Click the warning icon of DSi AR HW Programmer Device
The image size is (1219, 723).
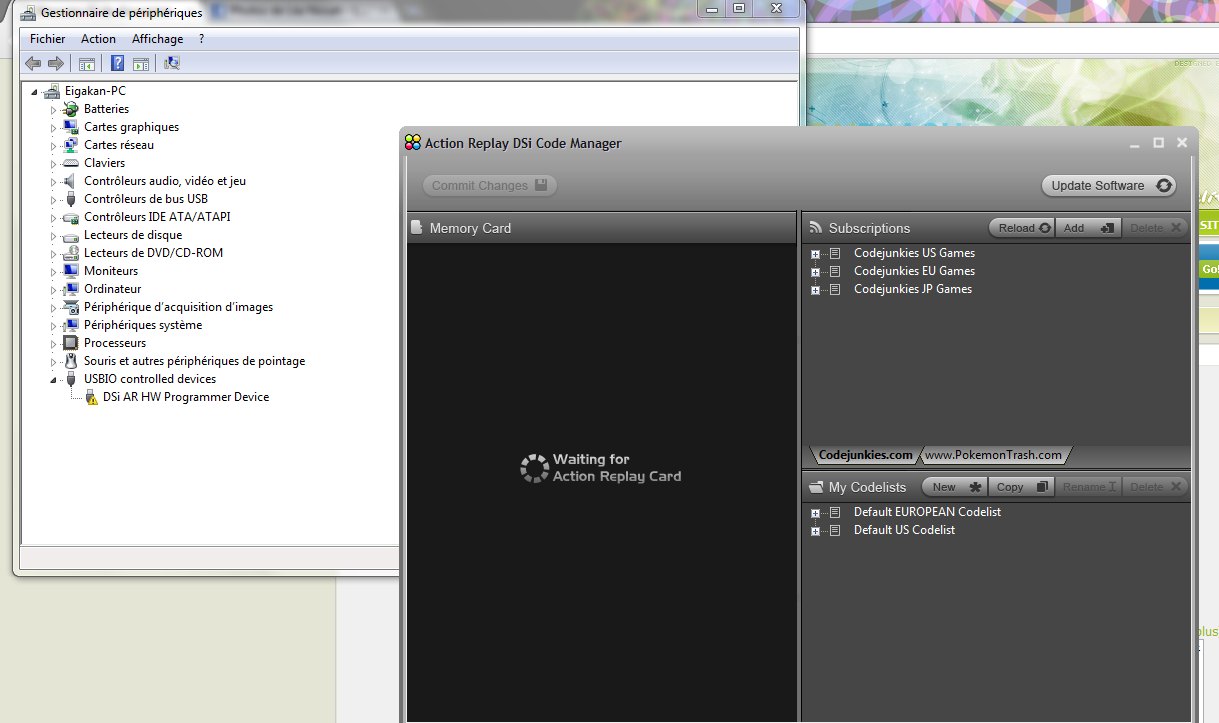[x=90, y=397]
